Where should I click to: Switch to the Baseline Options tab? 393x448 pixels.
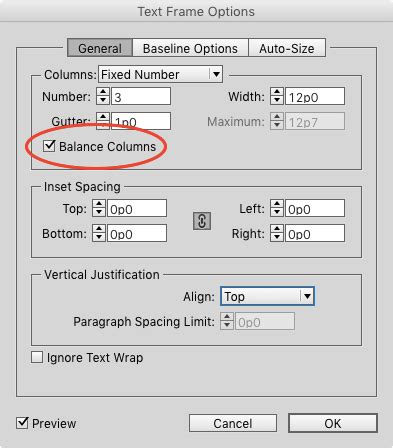[190, 48]
